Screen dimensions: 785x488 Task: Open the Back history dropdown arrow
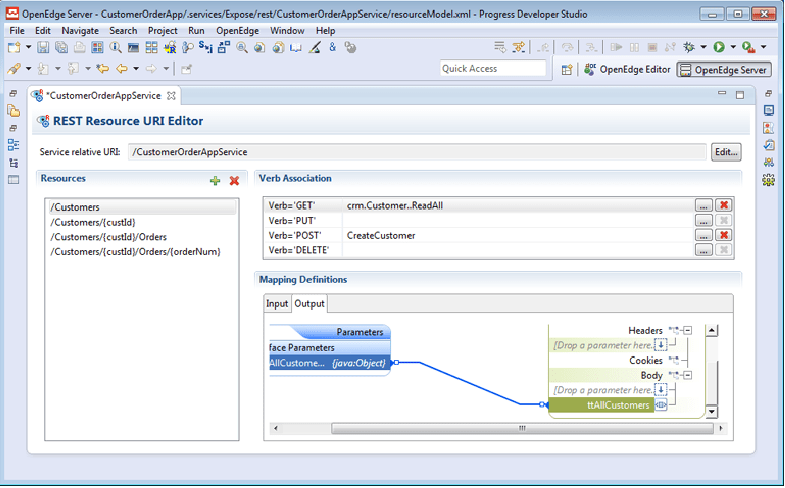136,69
